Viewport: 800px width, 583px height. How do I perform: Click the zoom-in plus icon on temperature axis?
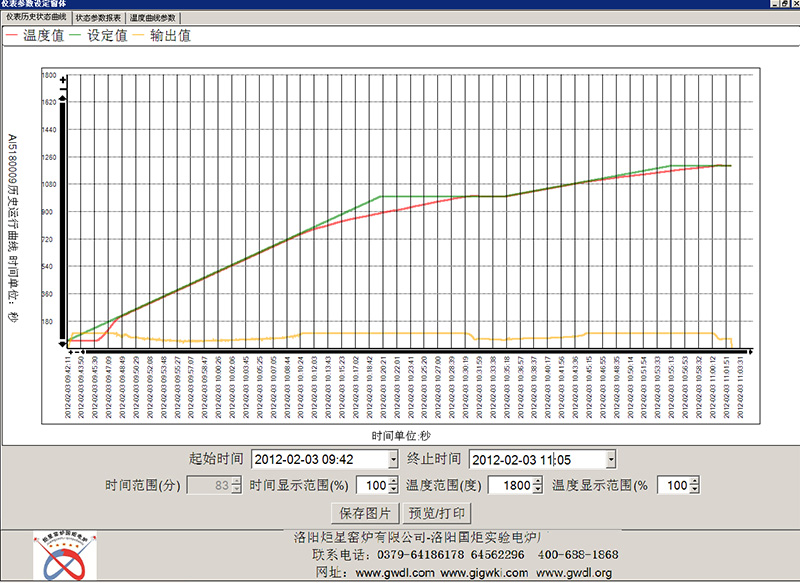(61, 78)
